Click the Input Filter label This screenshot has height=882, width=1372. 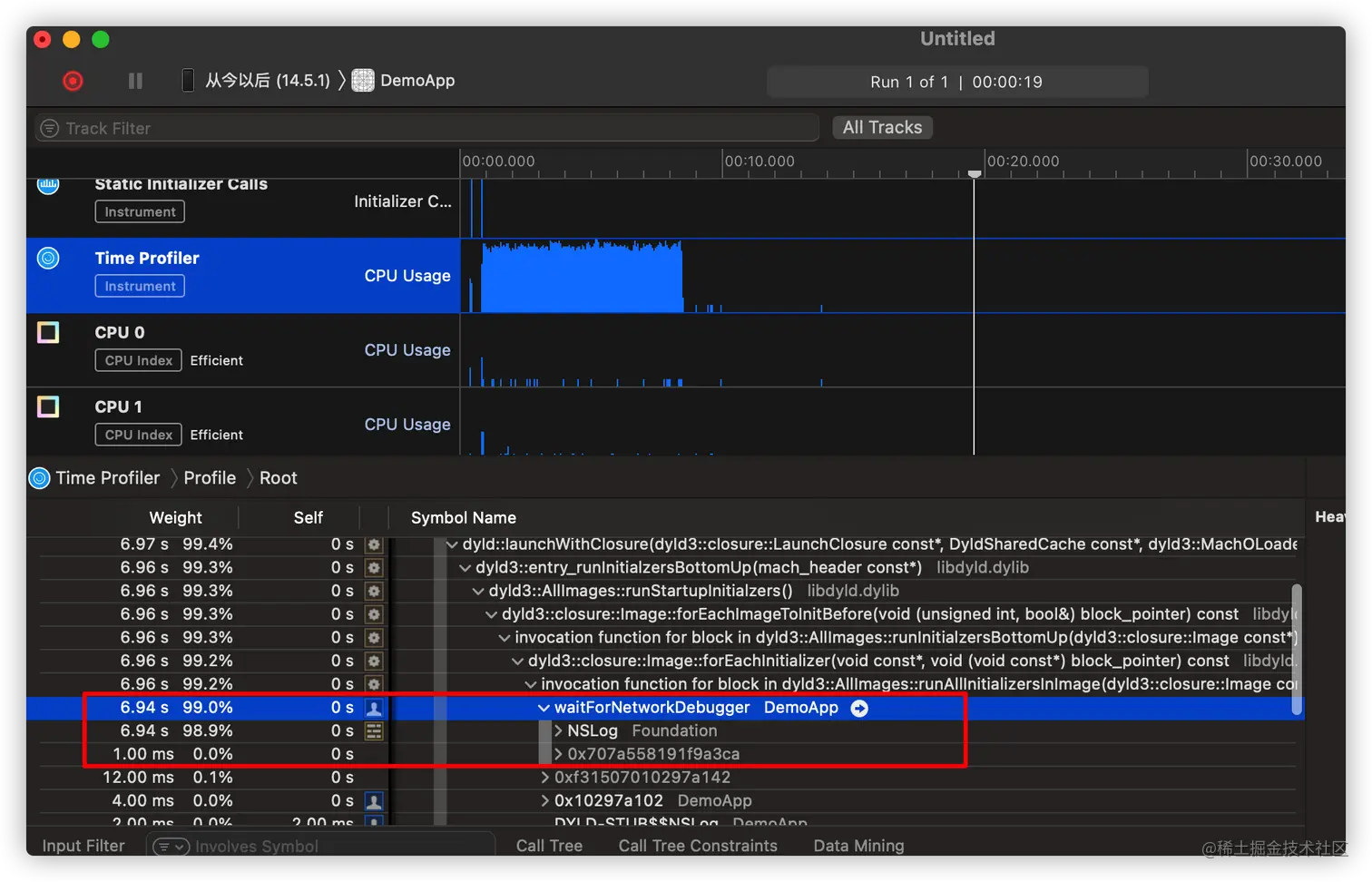(83, 846)
